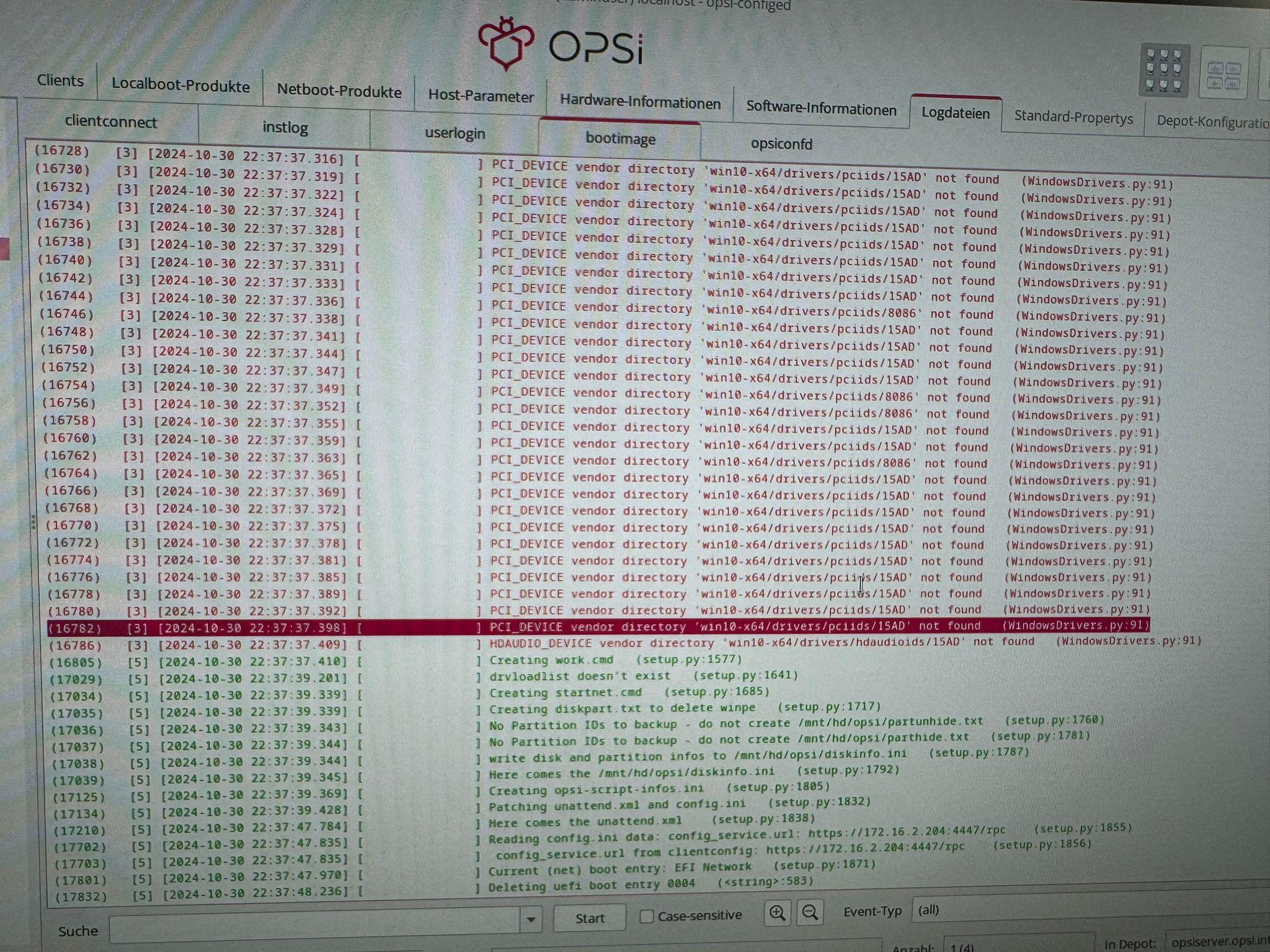This screenshot has height=952, width=1270.
Task: Click the Start search button
Action: pyautogui.click(x=589, y=918)
